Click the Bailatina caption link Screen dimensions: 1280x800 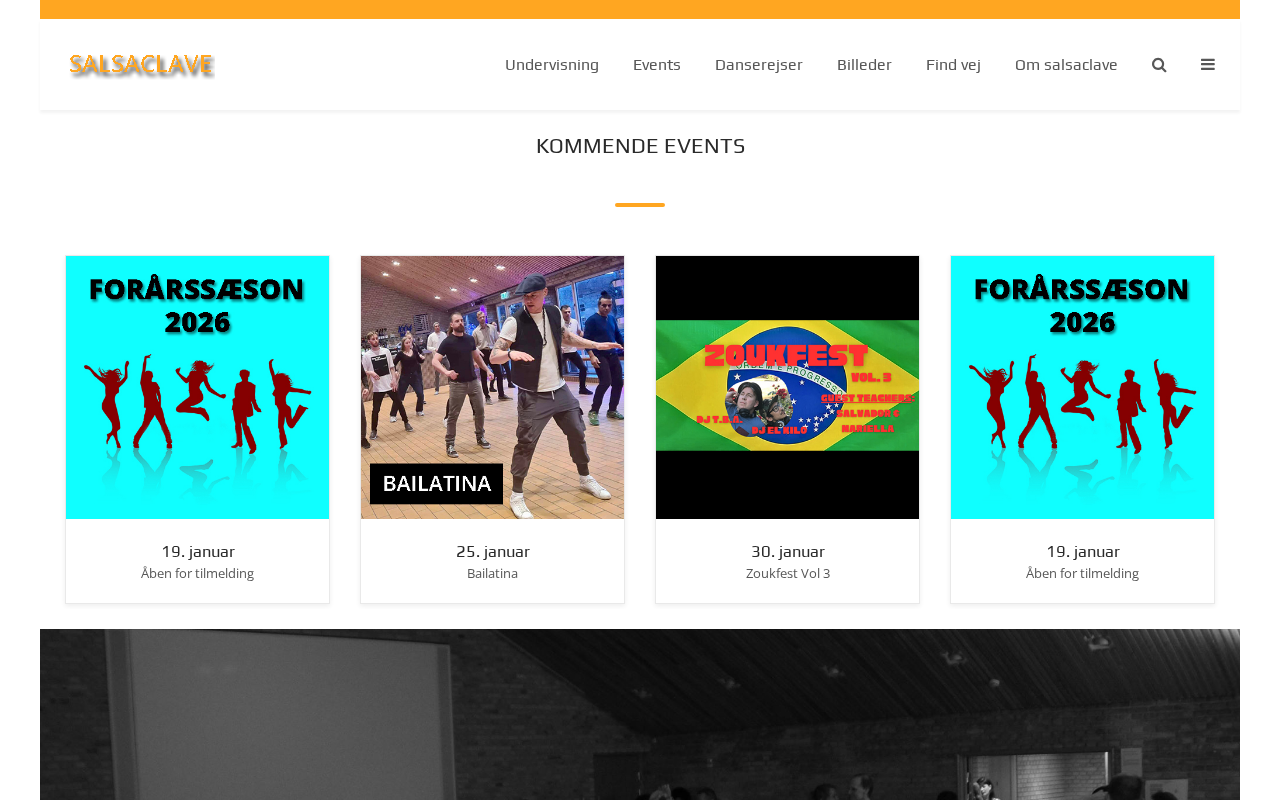(x=492, y=574)
